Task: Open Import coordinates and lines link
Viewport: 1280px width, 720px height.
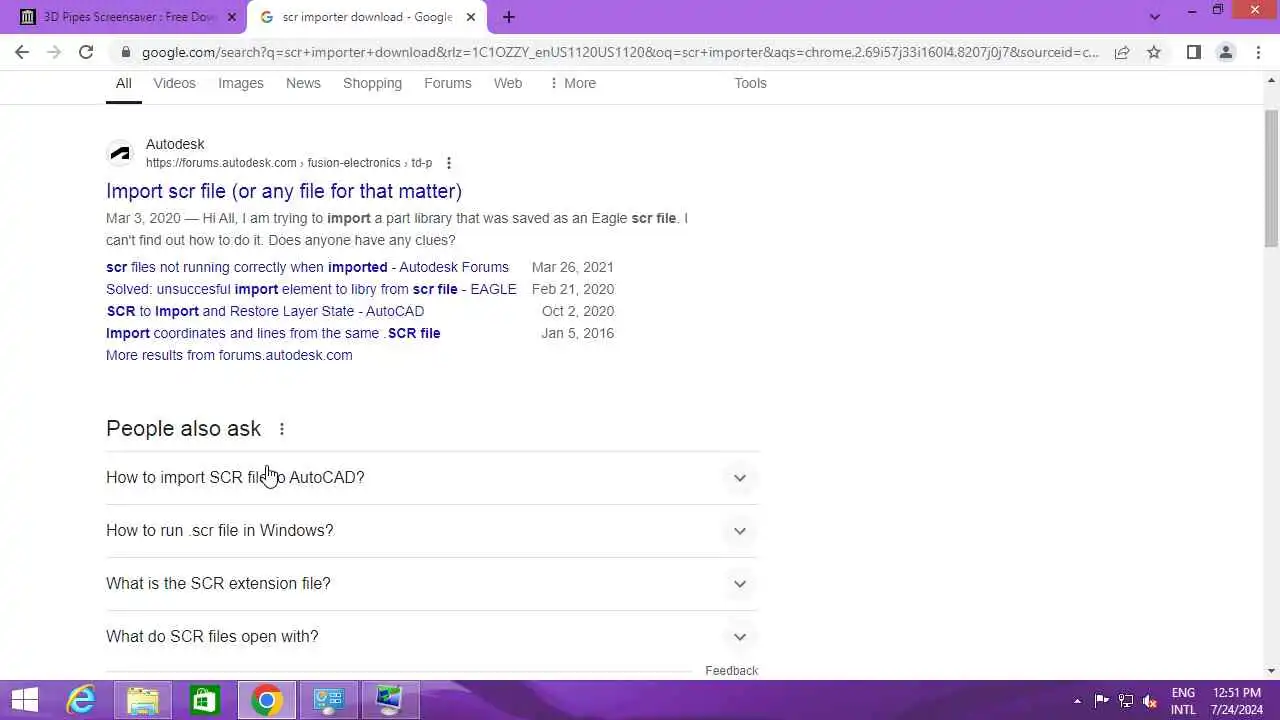Action: point(273,333)
